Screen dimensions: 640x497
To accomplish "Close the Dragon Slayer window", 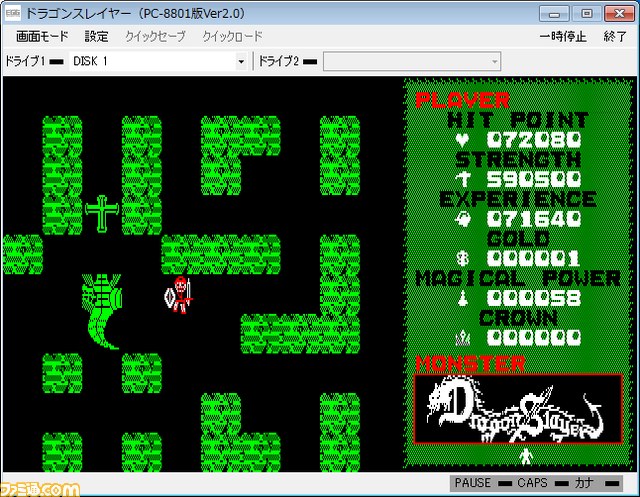I will click(619, 13).
